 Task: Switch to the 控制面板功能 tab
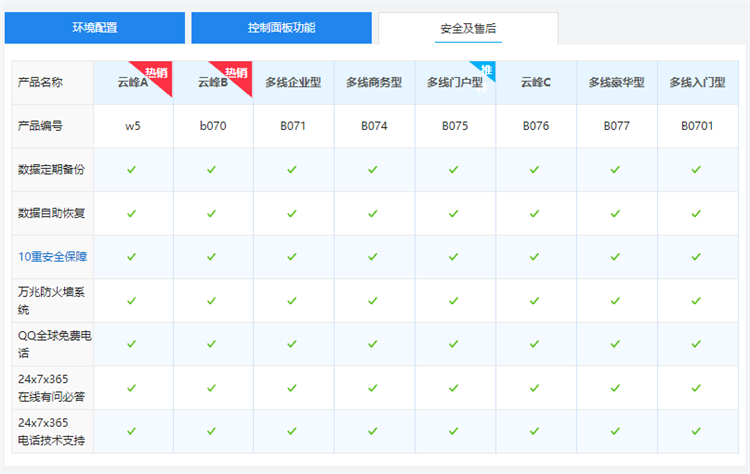281,28
